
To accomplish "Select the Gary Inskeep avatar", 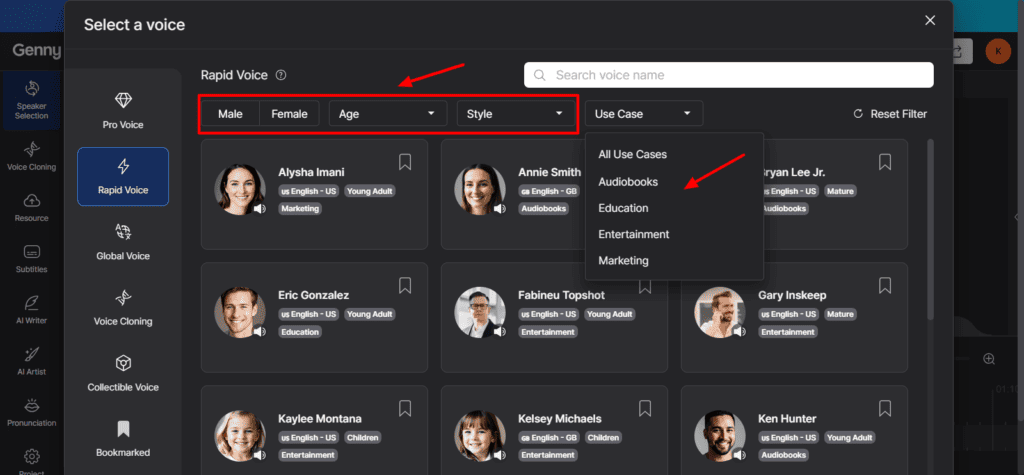I will [720, 312].
